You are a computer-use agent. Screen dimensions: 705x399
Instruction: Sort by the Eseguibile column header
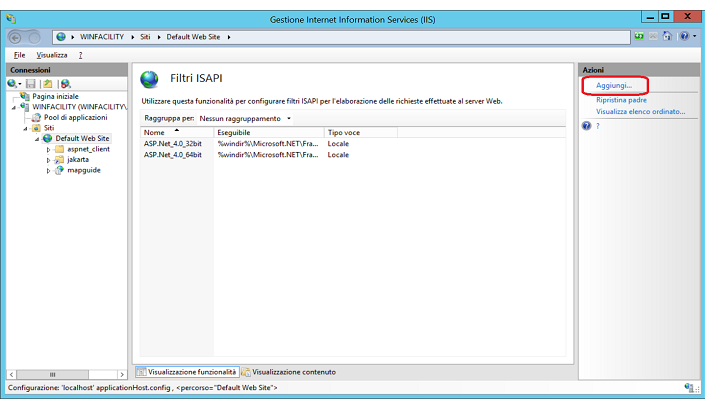pos(269,133)
